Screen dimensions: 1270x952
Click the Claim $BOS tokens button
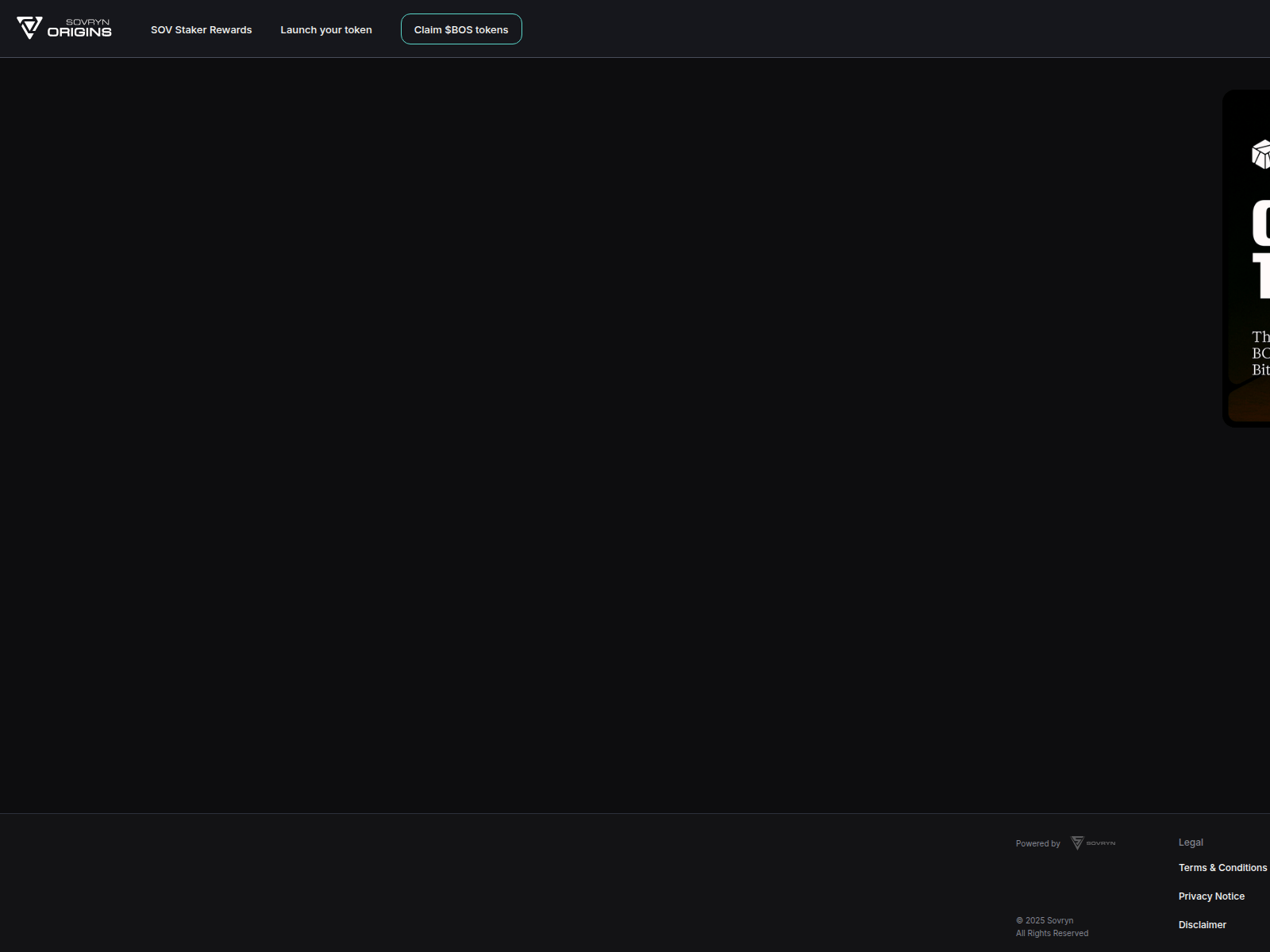pyautogui.click(x=461, y=29)
